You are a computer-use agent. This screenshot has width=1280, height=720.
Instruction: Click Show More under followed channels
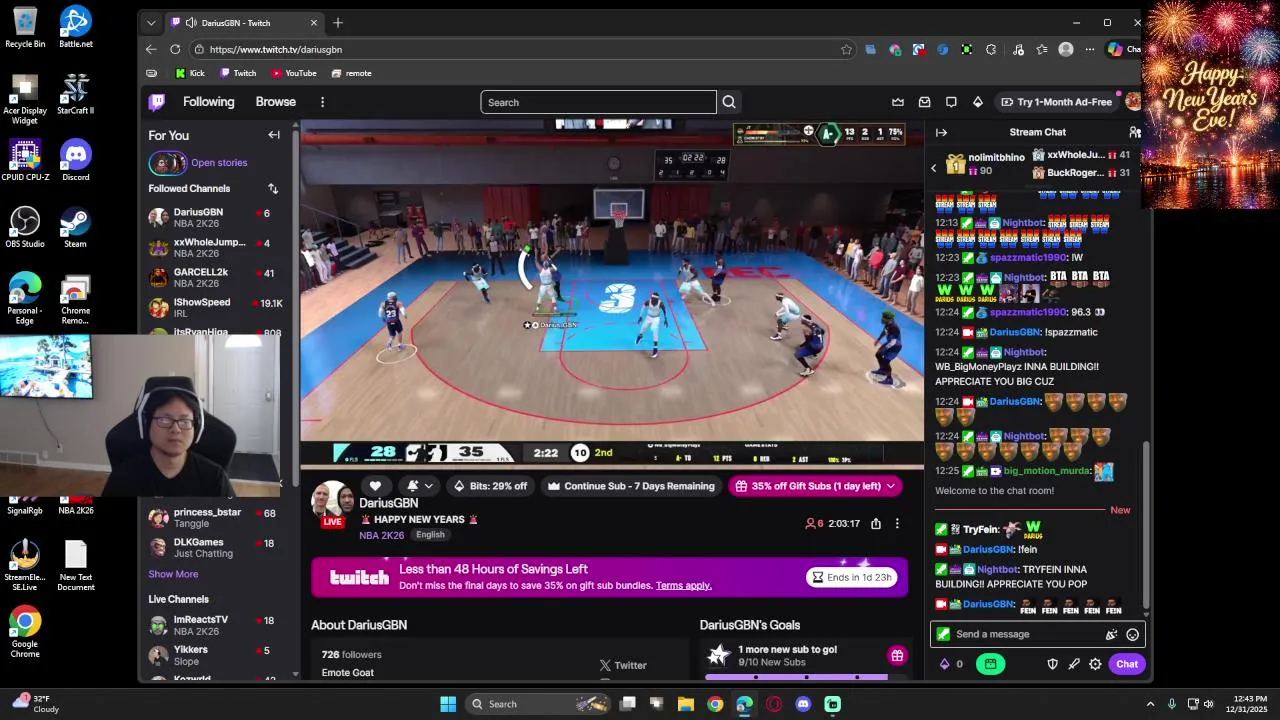(x=173, y=574)
